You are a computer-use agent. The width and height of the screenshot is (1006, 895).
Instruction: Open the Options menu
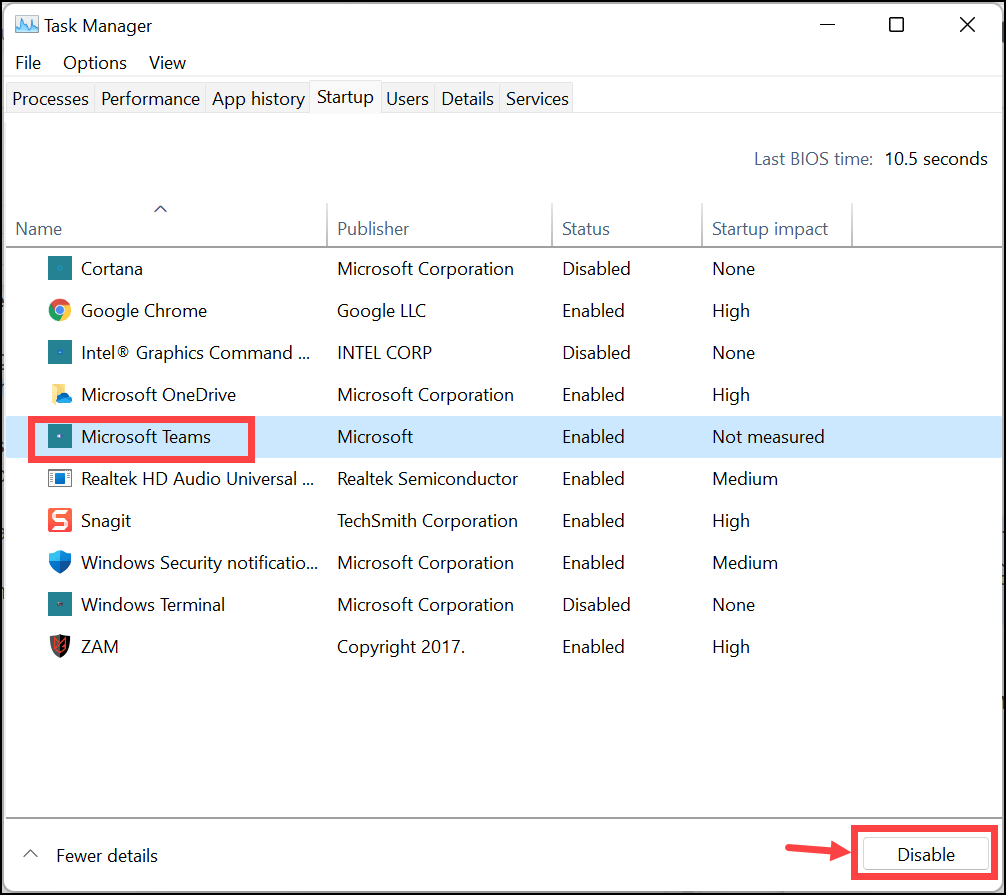[95, 63]
